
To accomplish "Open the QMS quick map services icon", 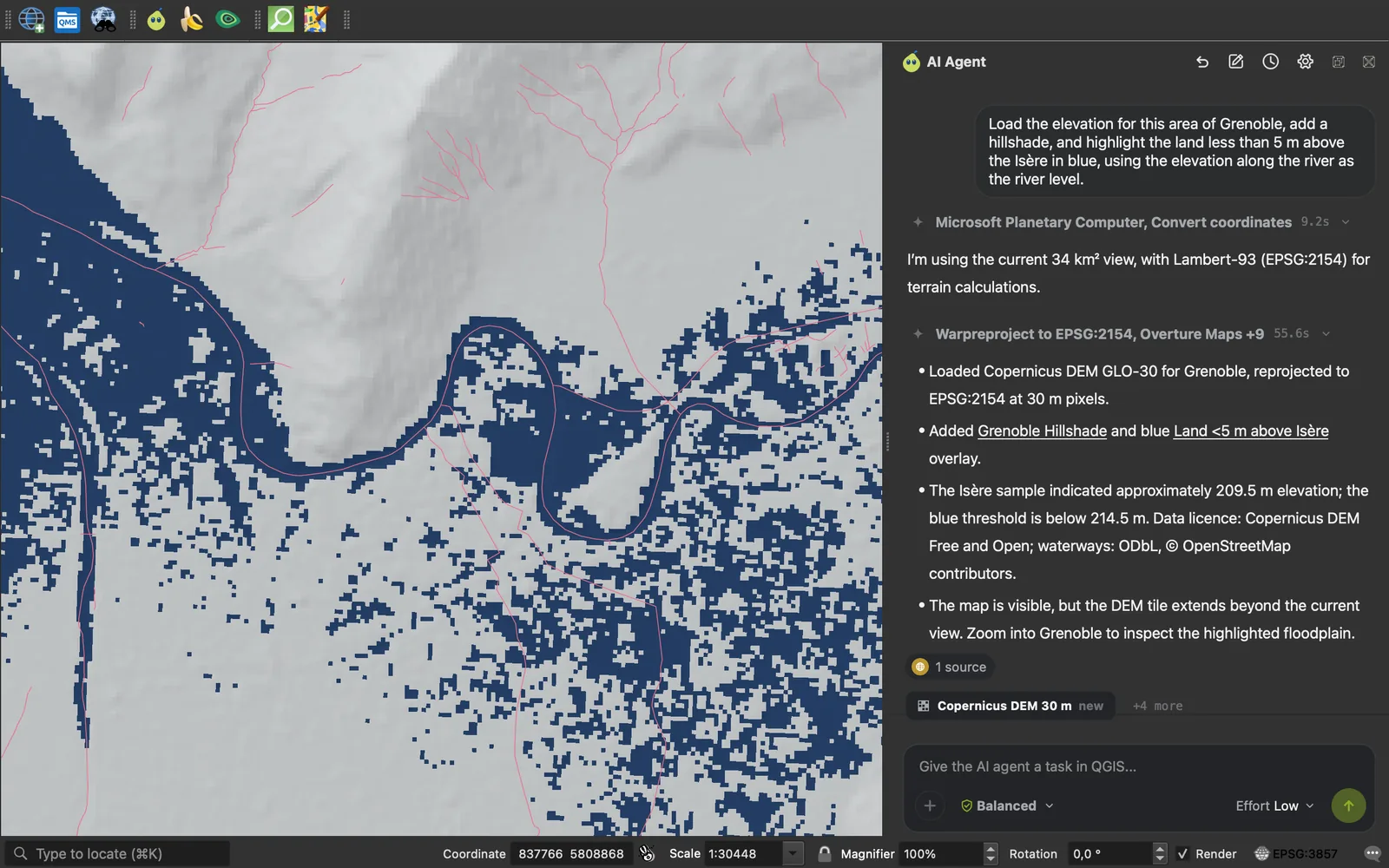I will coord(67,19).
